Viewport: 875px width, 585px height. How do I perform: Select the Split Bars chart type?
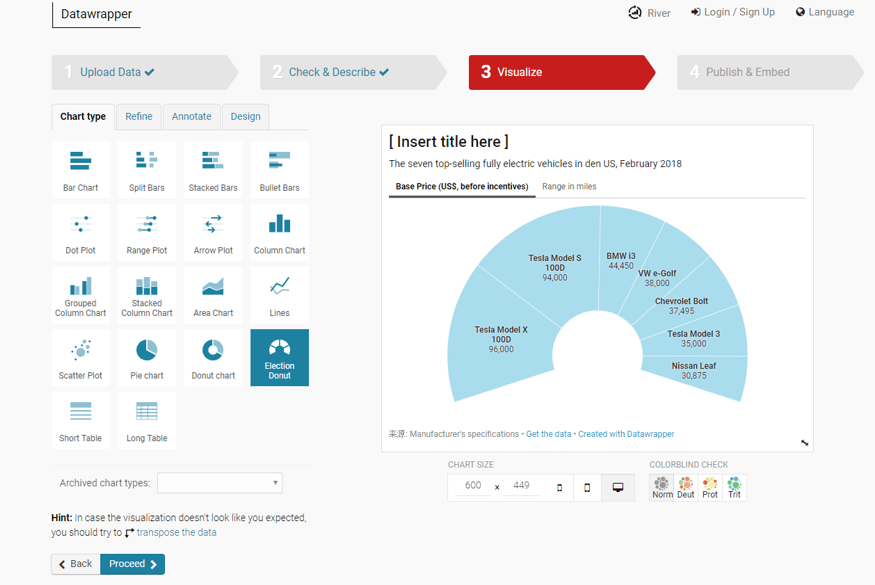coord(147,170)
